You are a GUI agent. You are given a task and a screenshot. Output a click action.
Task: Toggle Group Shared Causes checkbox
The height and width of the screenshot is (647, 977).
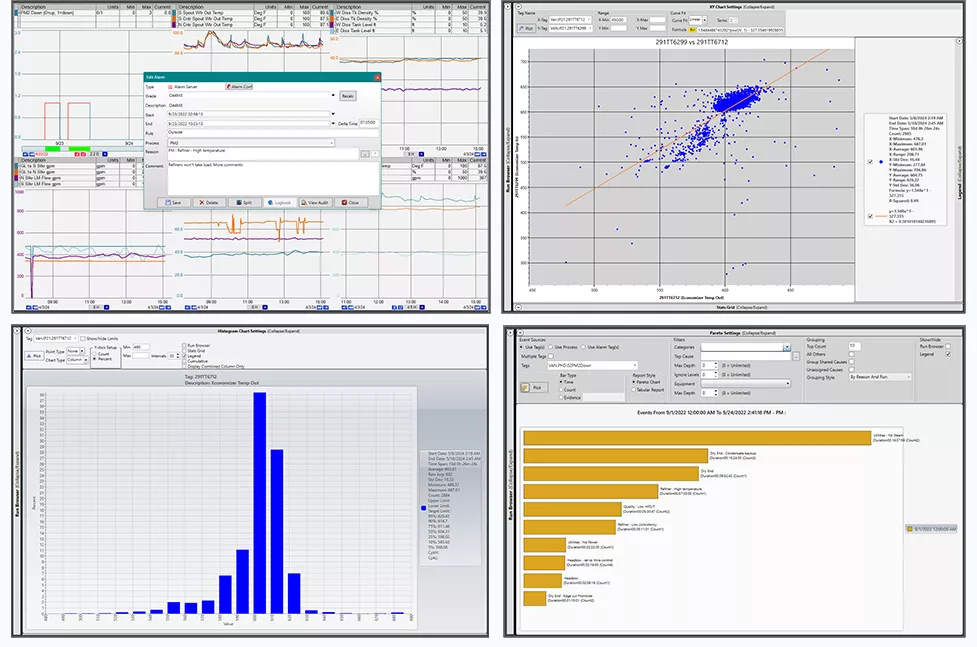(x=851, y=362)
